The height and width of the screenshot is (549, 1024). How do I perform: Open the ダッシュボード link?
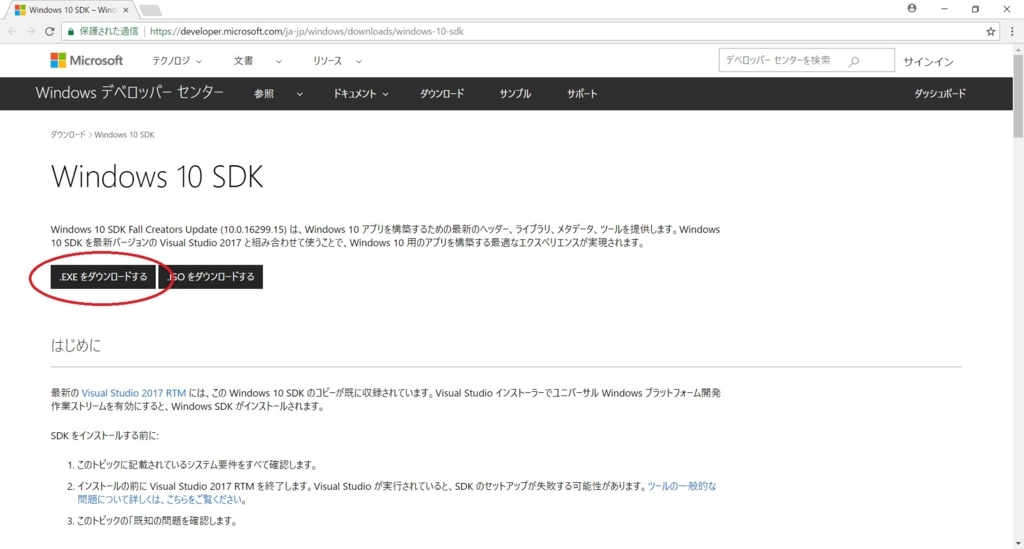point(940,93)
